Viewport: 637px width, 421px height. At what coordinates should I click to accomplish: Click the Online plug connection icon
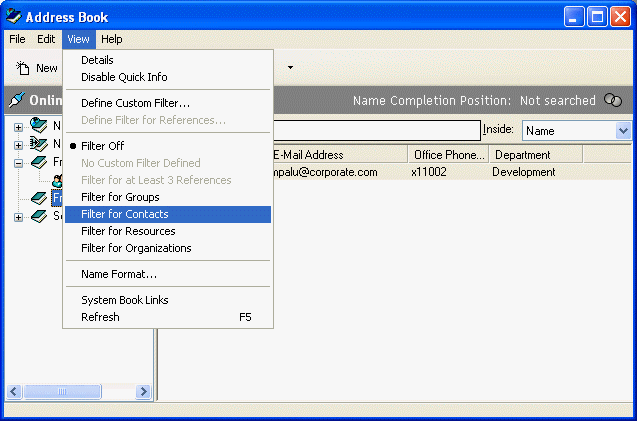(x=16, y=100)
